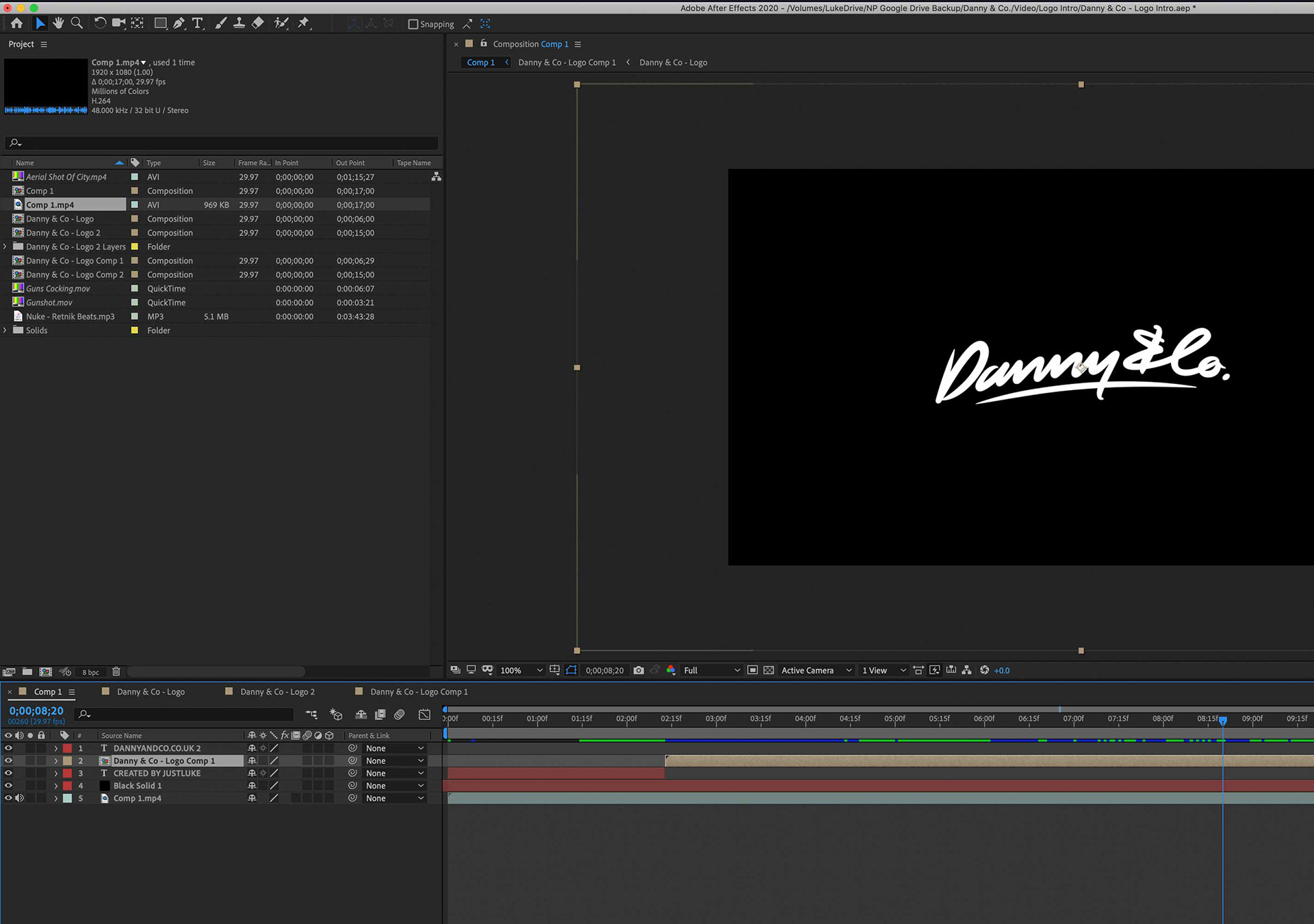Enable motion blur for all layers in the timeline
This screenshot has height=924, width=1314.
[x=400, y=715]
